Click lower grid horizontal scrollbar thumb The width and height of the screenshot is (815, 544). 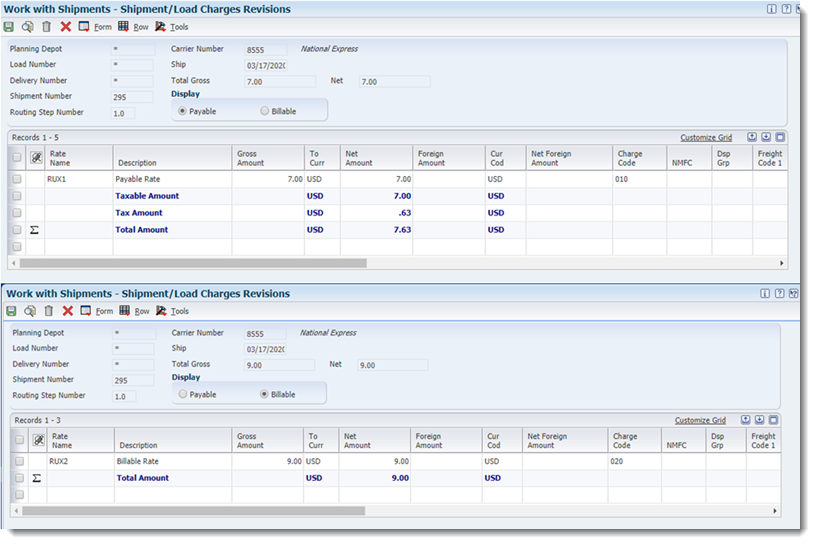(x=193, y=511)
